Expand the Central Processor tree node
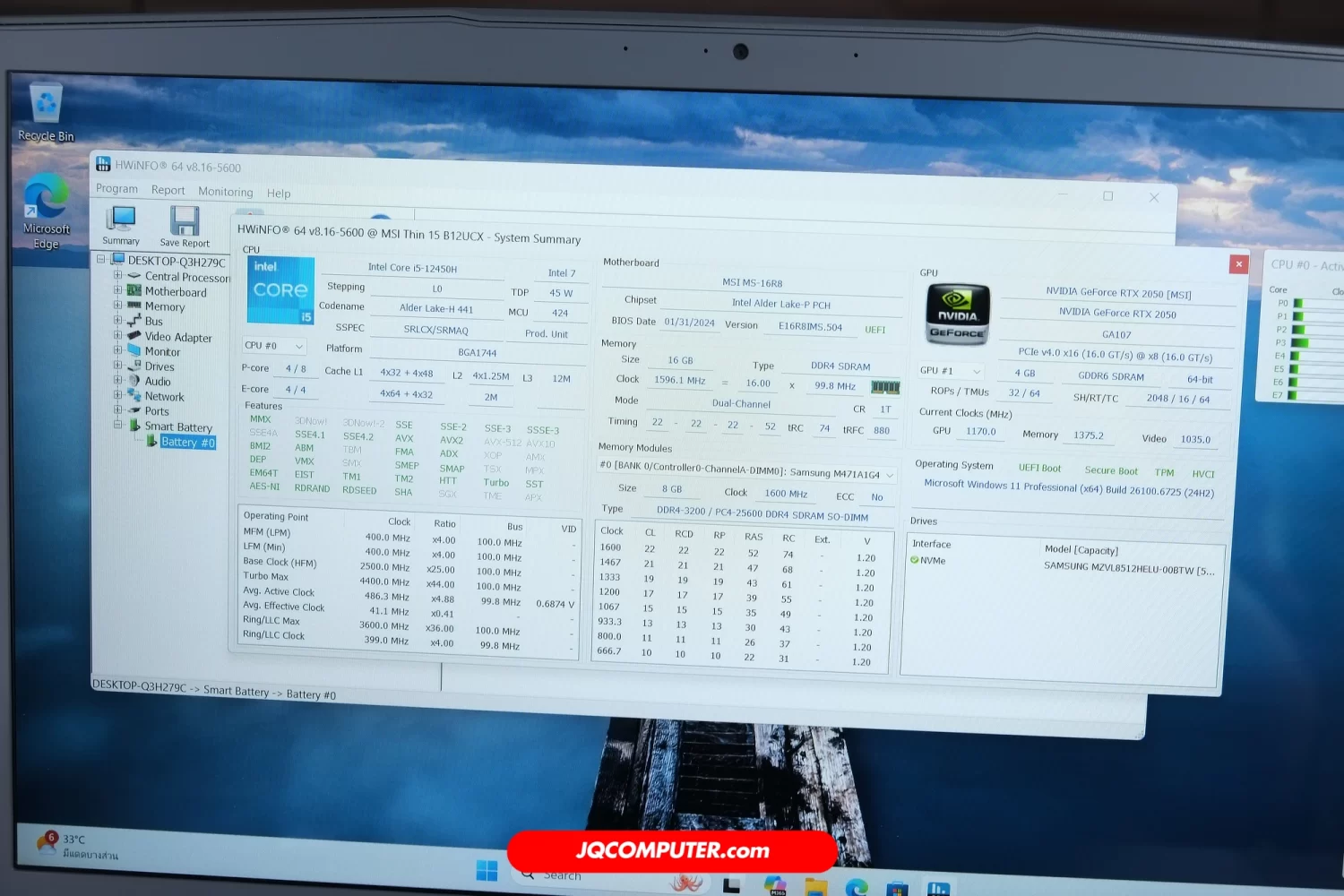The width and height of the screenshot is (1344, 896). 117,276
